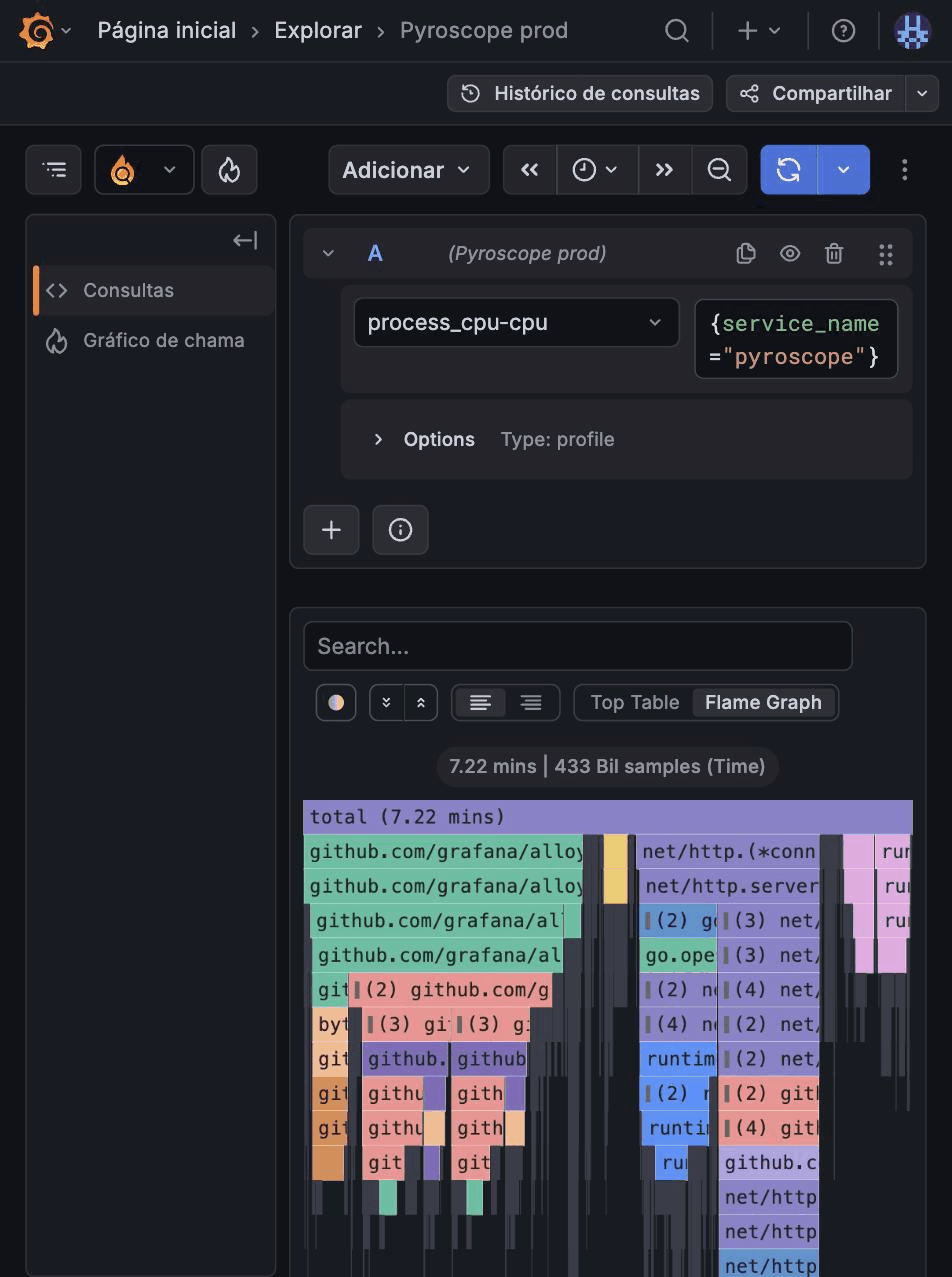The image size is (952, 1277).
Task: Open the dropdown beside Grafana logo
Action: point(66,31)
